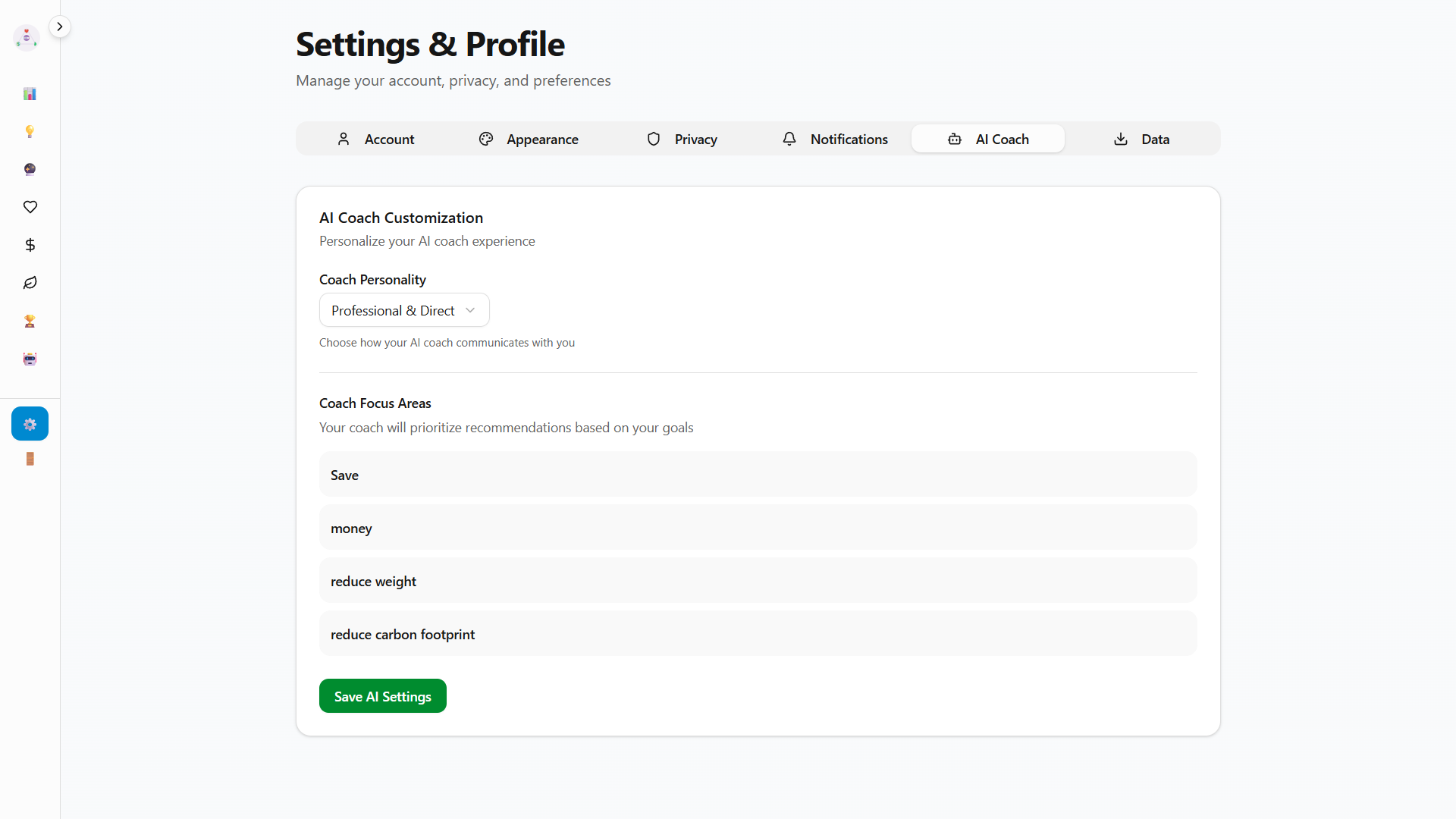
Task: Click the gear settings sidebar icon
Action: tap(30, 424)
